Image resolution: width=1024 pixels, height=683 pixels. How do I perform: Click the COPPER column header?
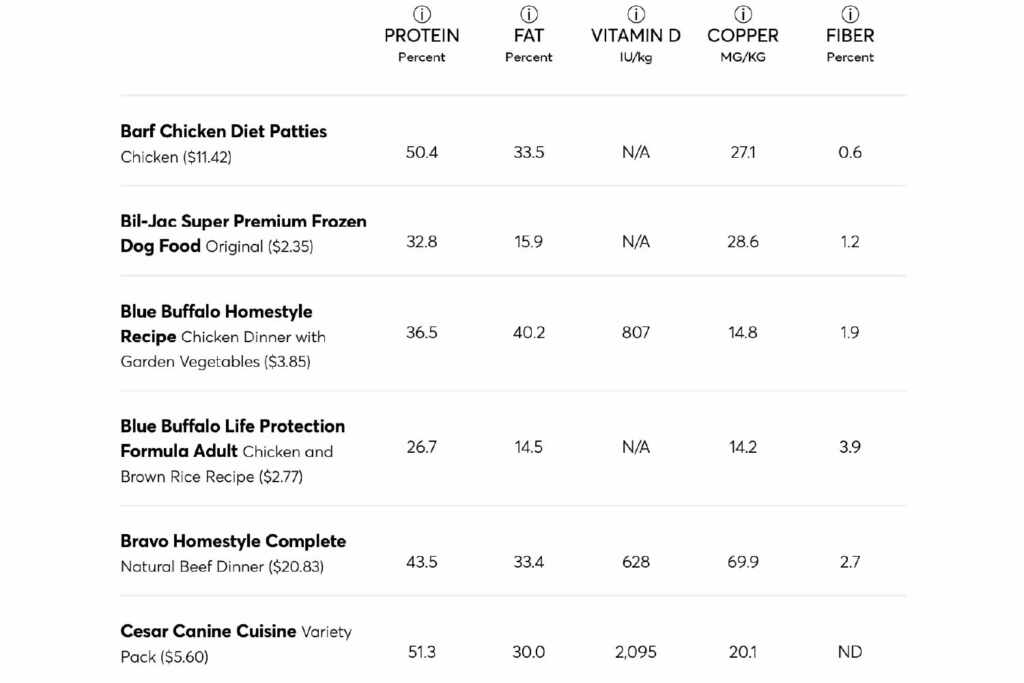point(743,36)
